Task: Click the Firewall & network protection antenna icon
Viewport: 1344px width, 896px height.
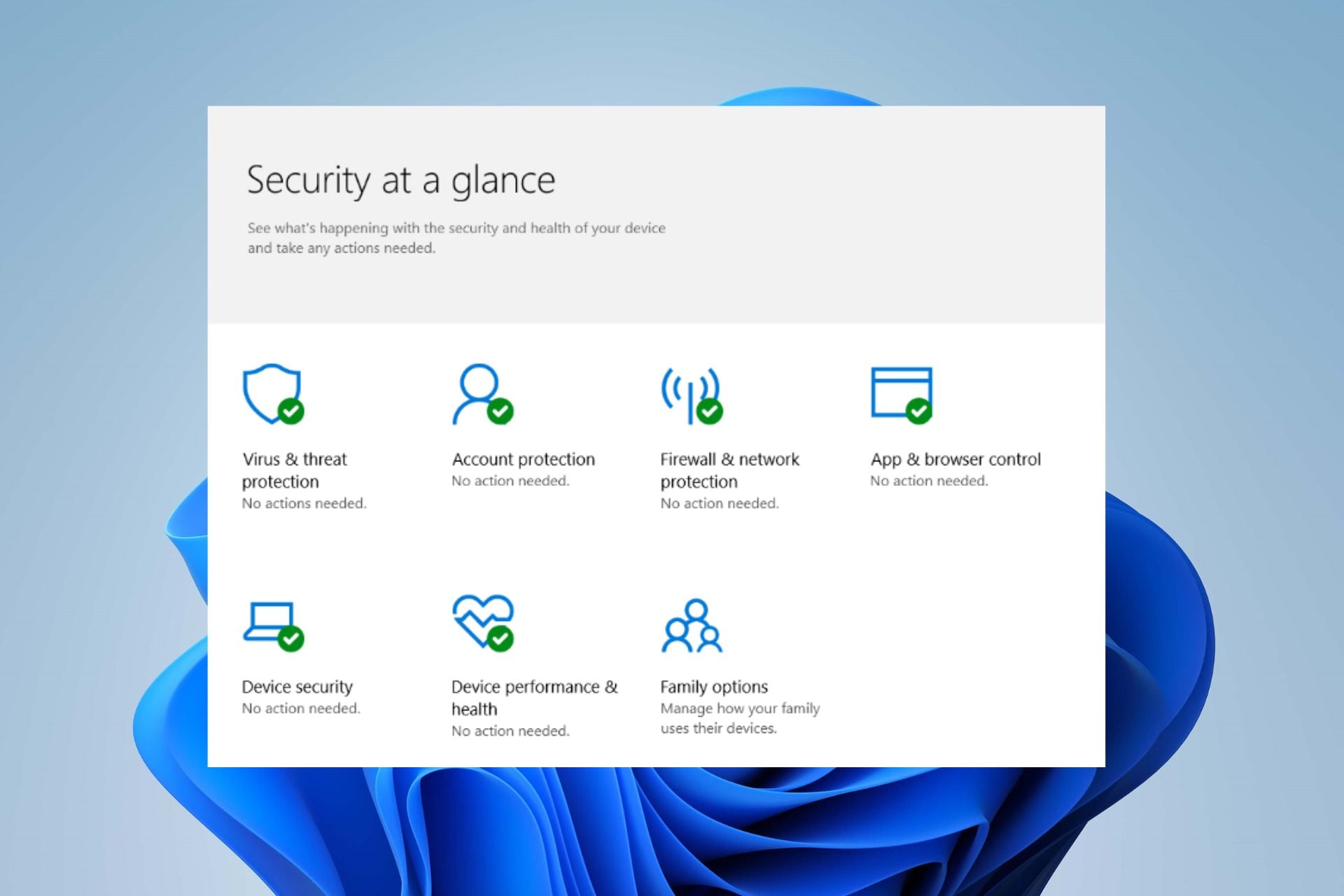Action: tap(689, 392)
